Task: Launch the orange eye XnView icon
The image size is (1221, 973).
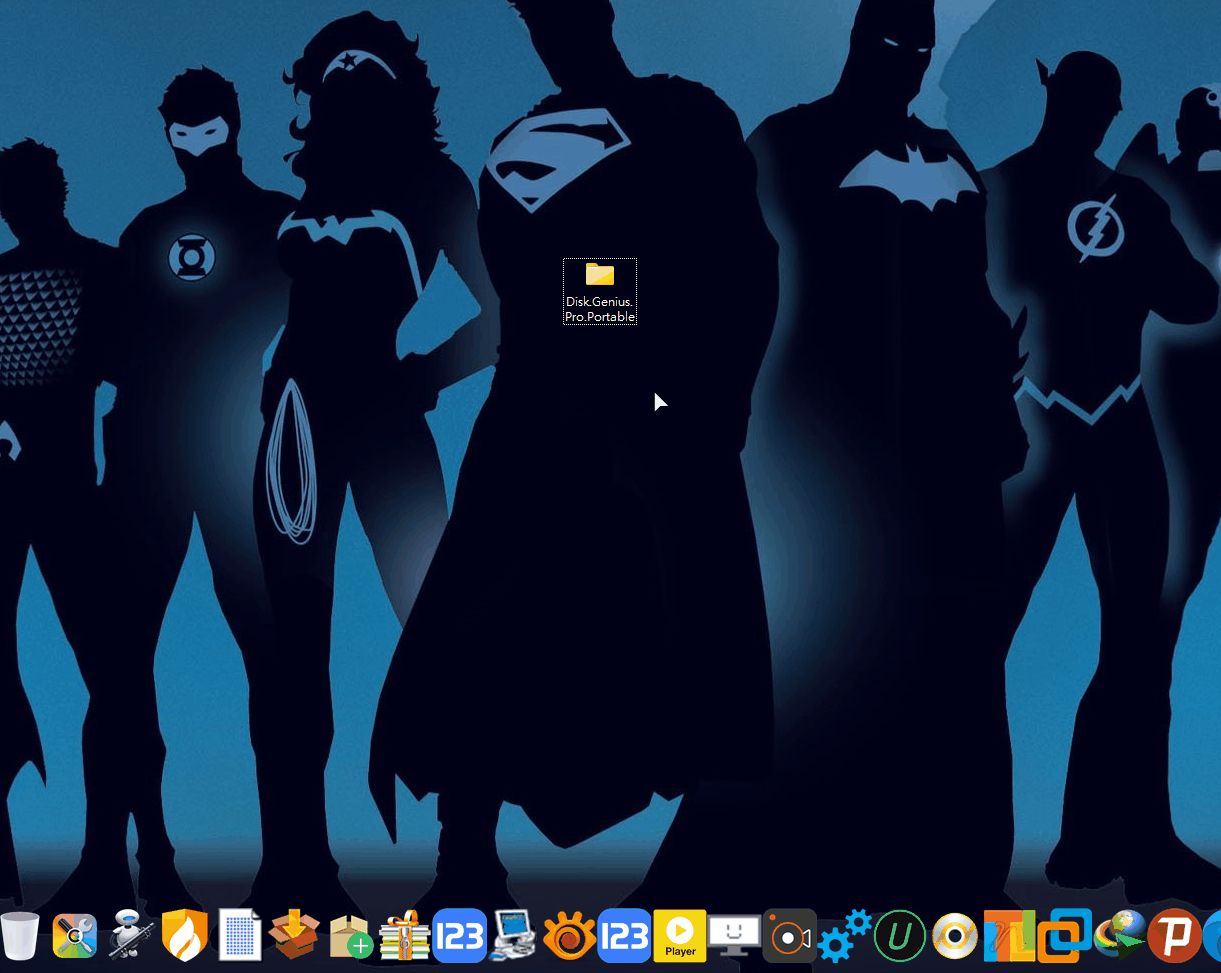Action: click(569, 938)
